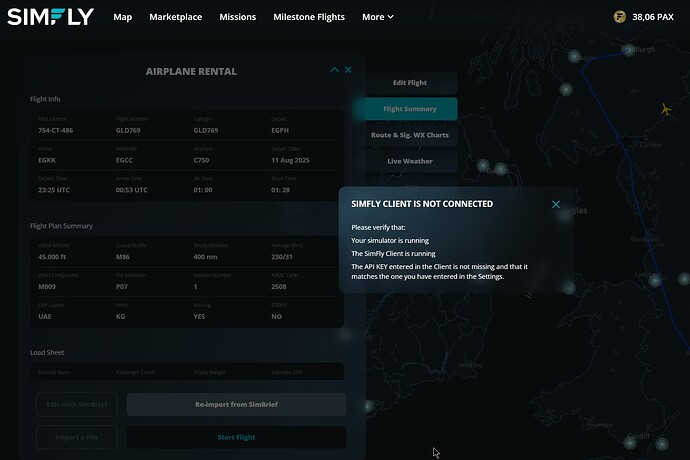
Task: Click OFP layout UAE
Action: [x=44, y=316]
